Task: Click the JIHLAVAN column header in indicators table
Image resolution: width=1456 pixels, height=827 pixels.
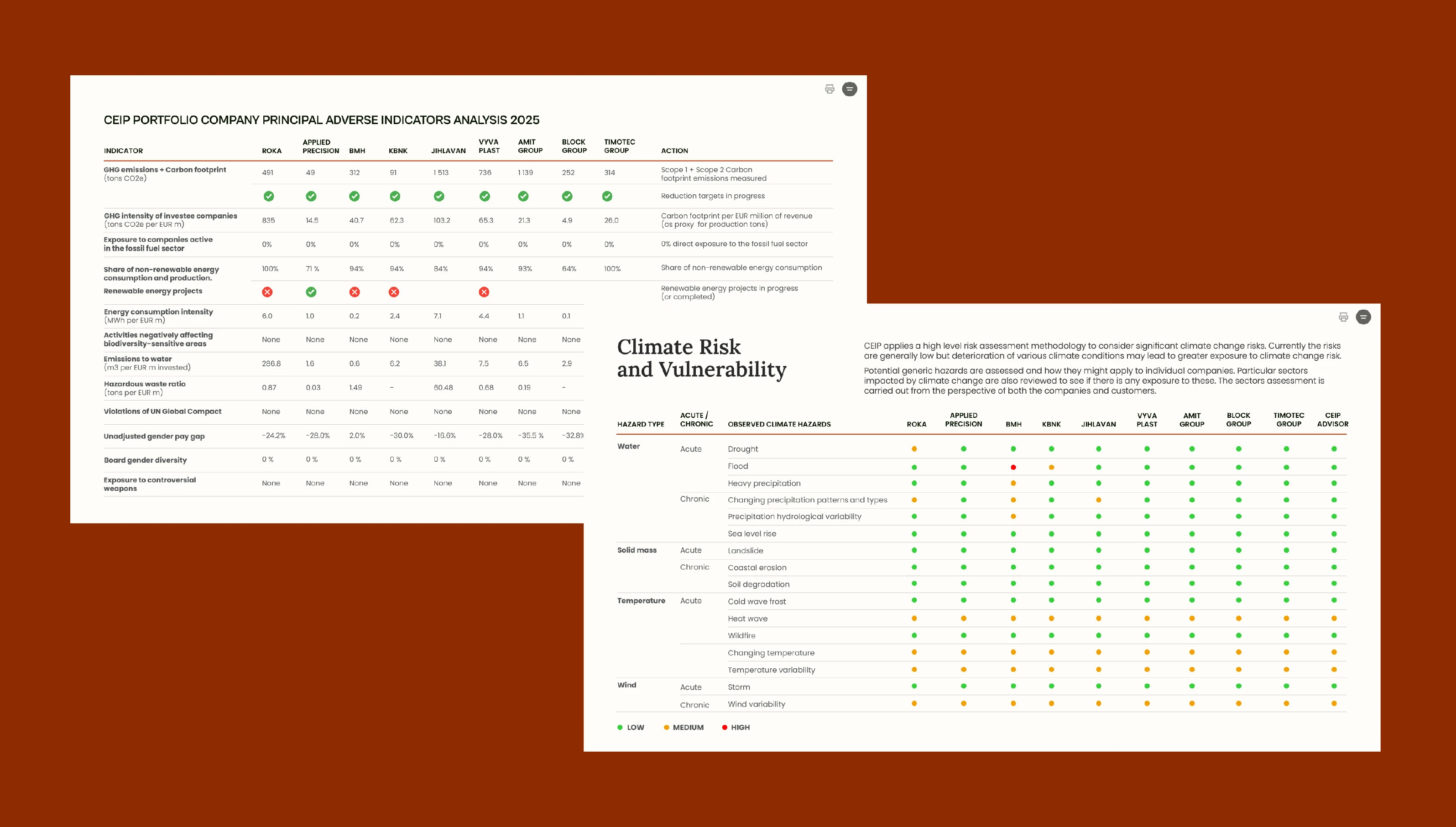Action: point(448,151)
